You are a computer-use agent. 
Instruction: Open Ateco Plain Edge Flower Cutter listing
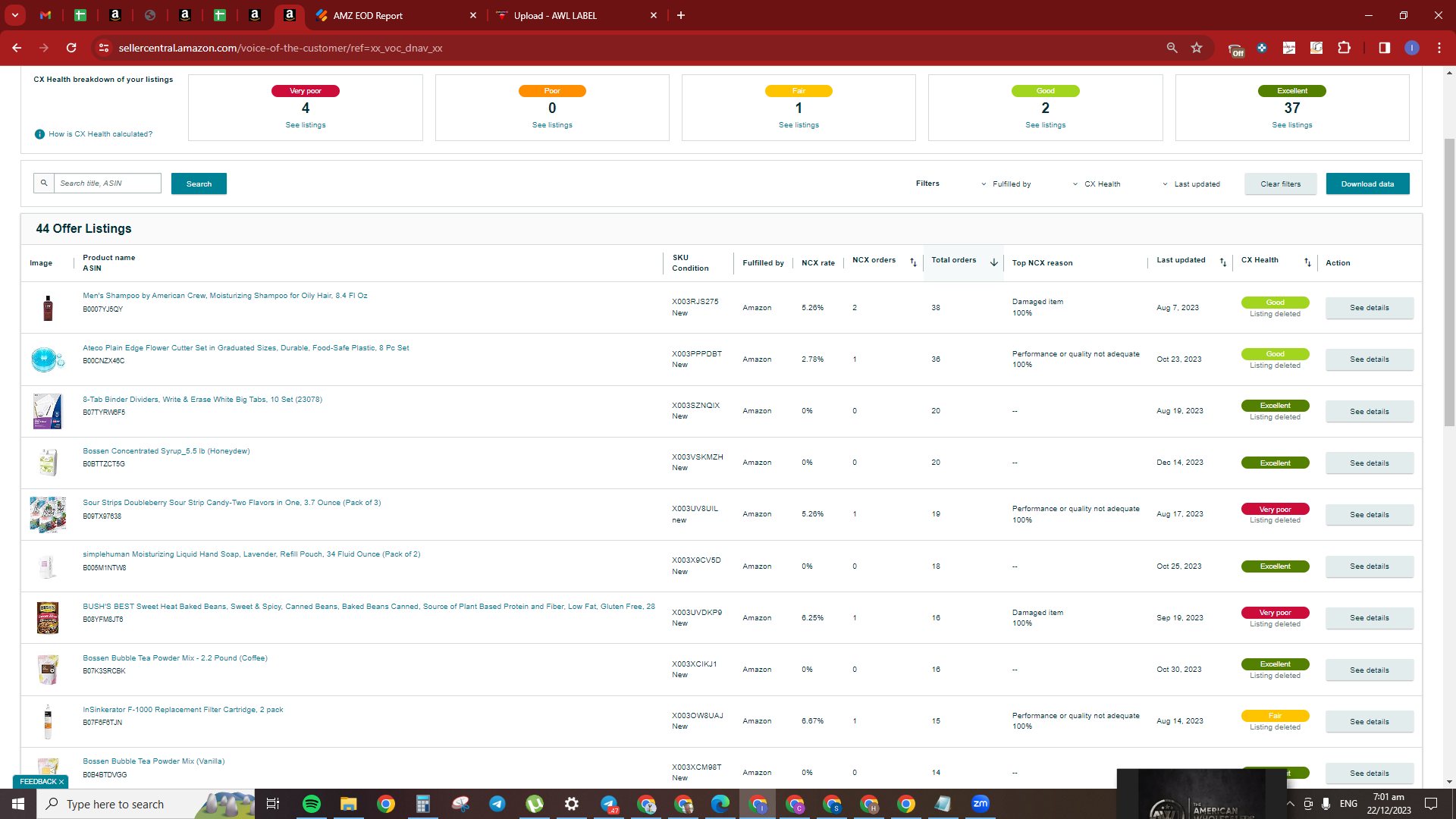click(246, 348)
